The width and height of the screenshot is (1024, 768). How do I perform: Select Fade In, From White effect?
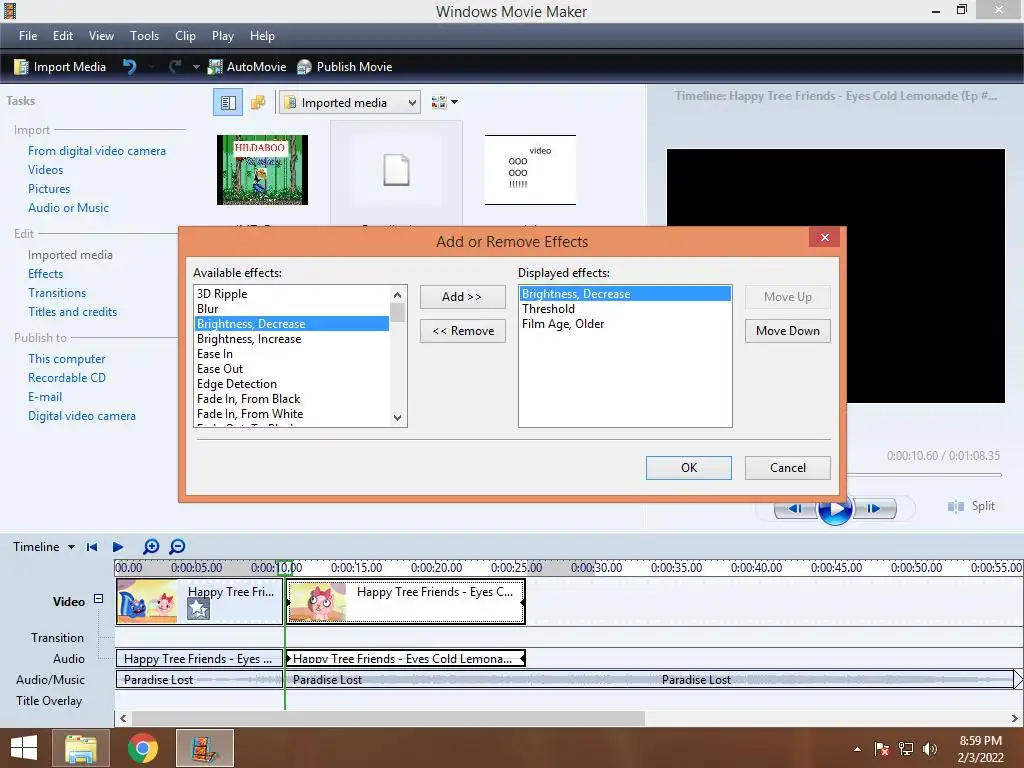click(291, 414)
